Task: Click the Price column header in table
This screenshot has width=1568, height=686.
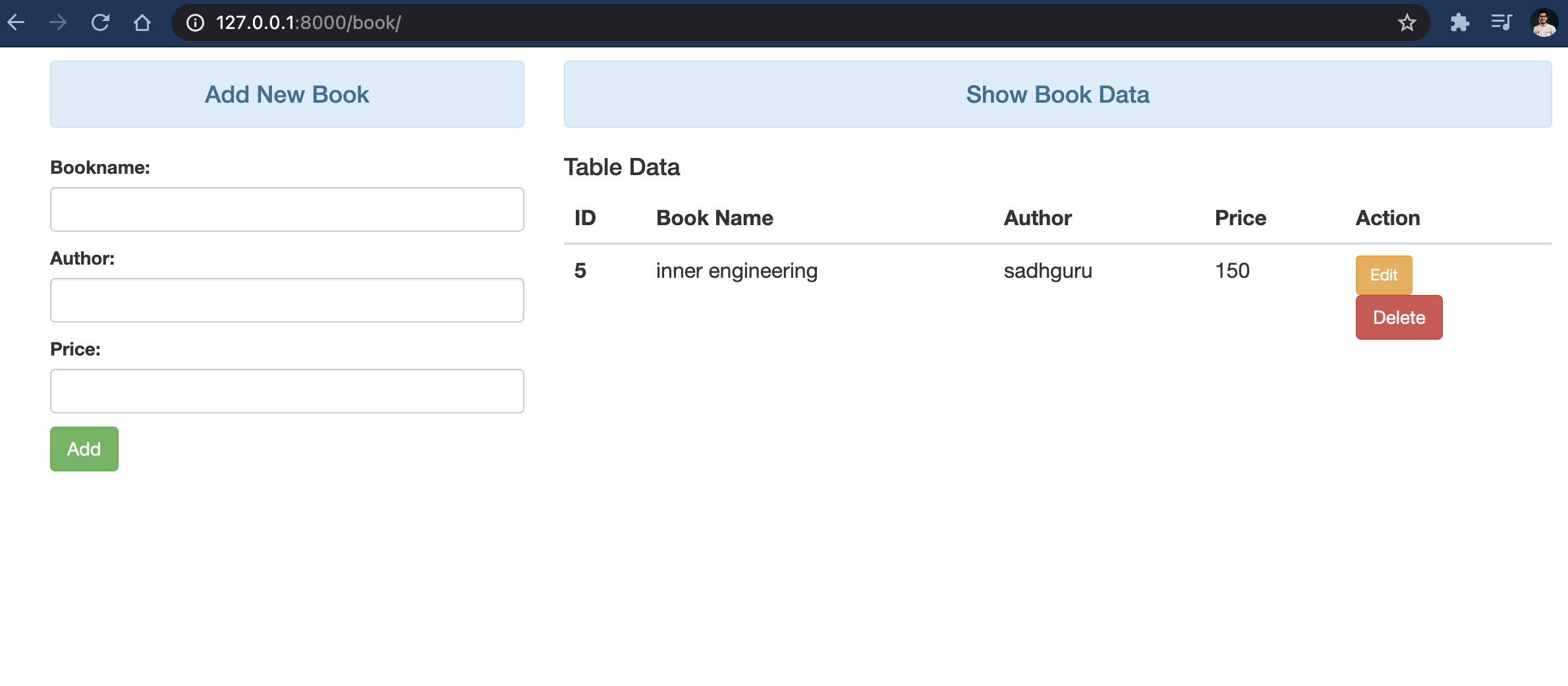Action: pos(1241,218)
